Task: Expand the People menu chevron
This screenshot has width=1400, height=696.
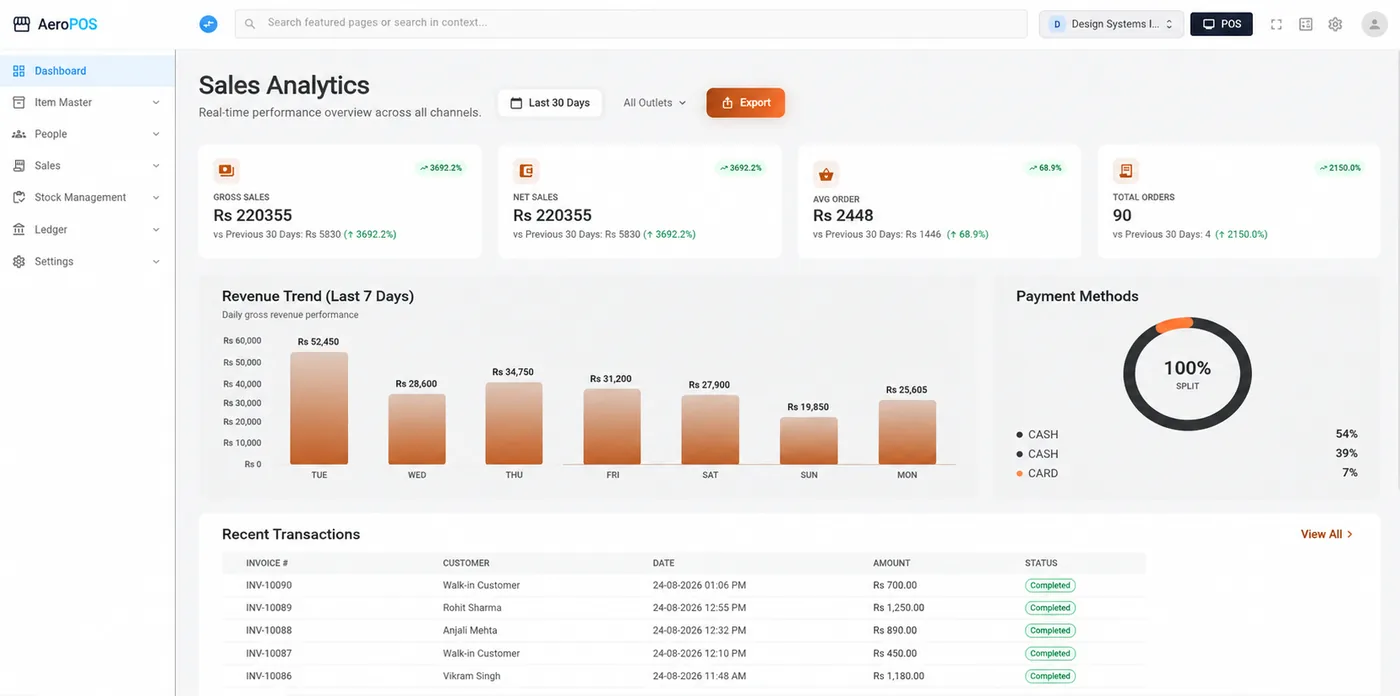Action: (x=156, y=134)
